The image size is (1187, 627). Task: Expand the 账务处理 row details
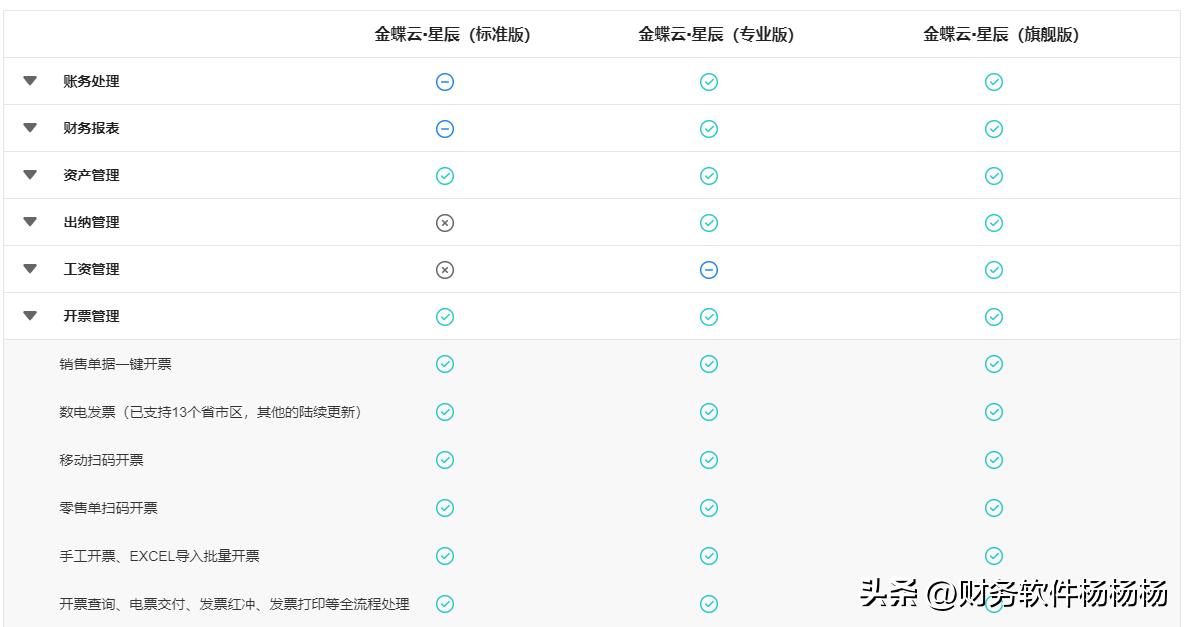[x=29, y=82]
